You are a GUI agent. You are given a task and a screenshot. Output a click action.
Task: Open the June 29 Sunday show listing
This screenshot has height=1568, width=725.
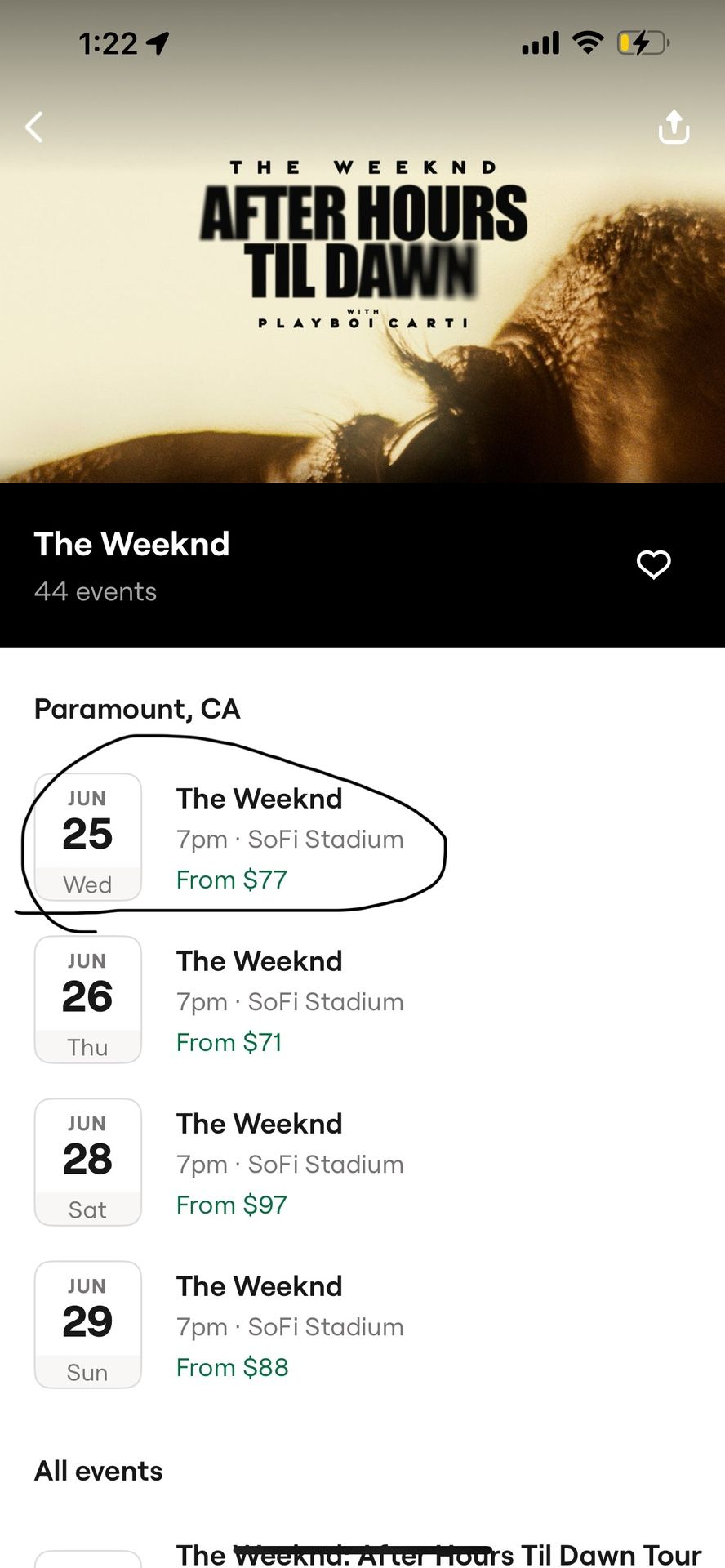(x=245, y=1325)
